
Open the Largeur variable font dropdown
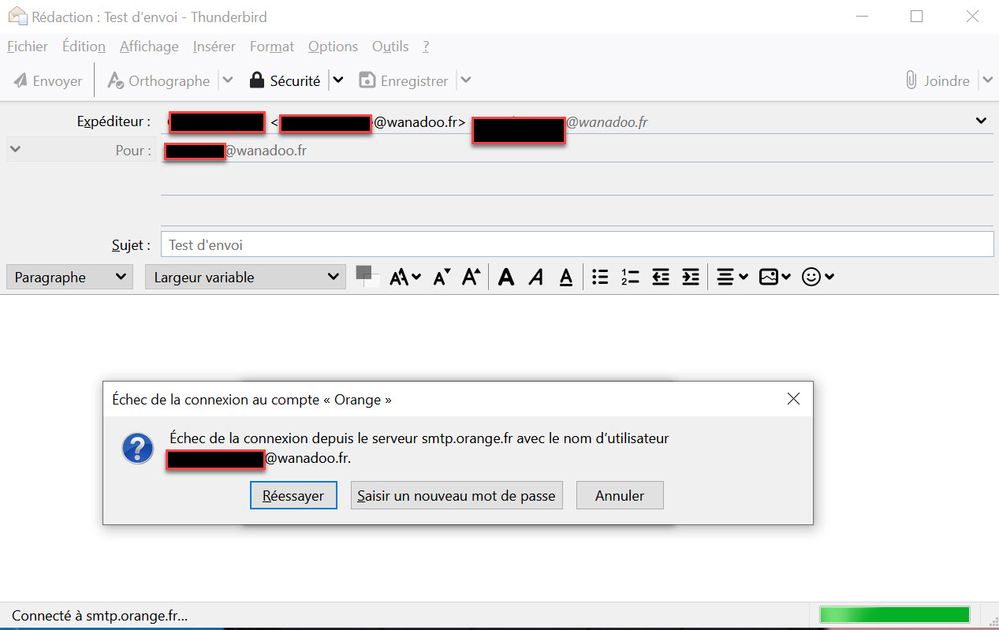(245, 277)
